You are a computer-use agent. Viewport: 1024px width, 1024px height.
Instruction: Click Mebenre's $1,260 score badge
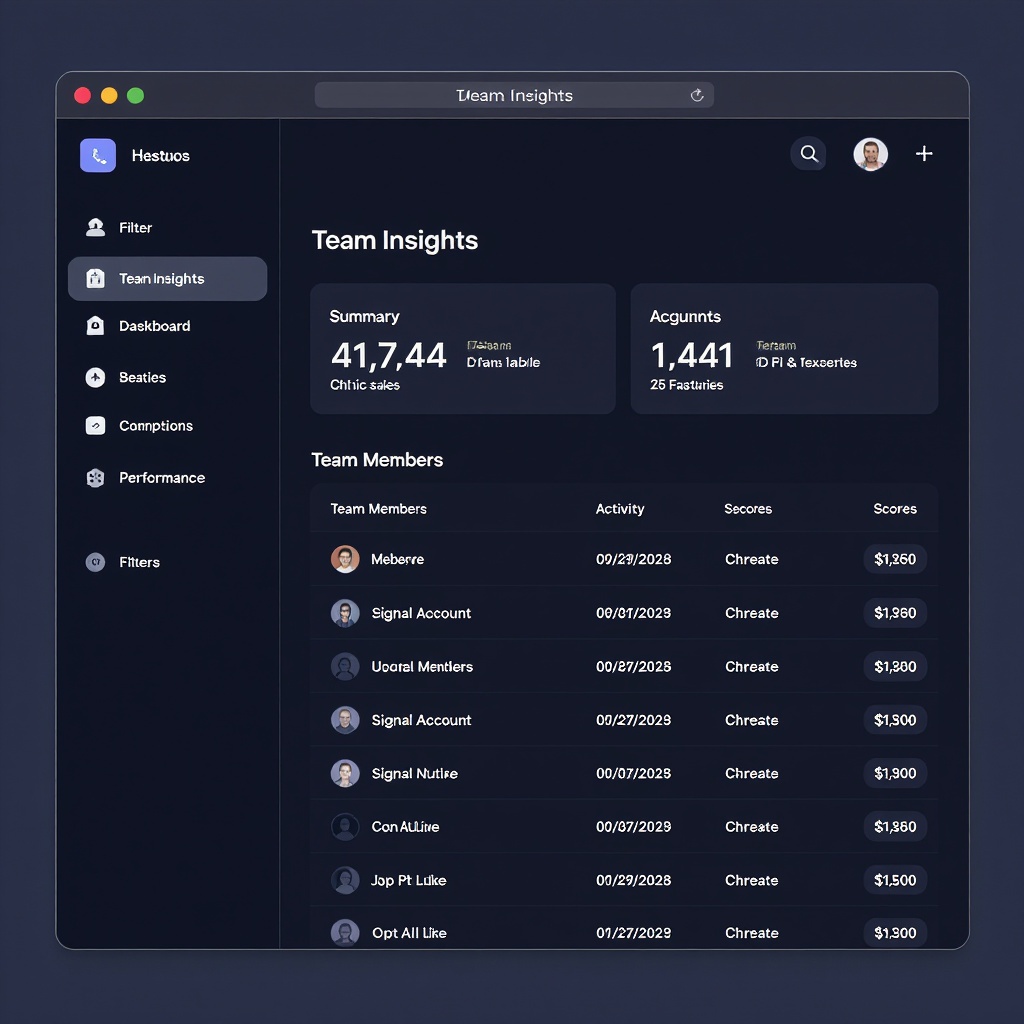895,559
